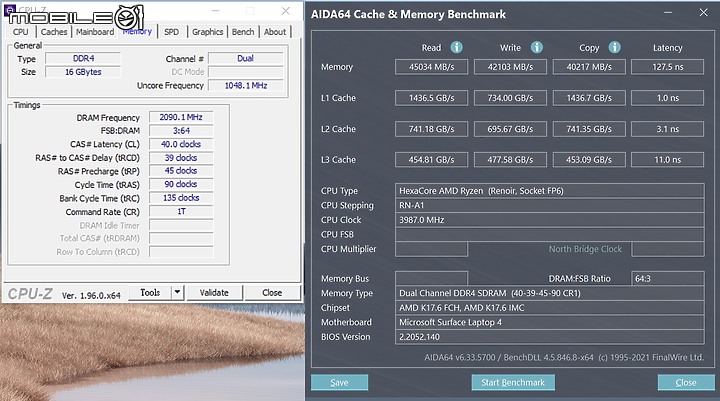720x401 pixels.
Task: Click the Memory Write value 42103 MB/s
Action: pos(510,67)
